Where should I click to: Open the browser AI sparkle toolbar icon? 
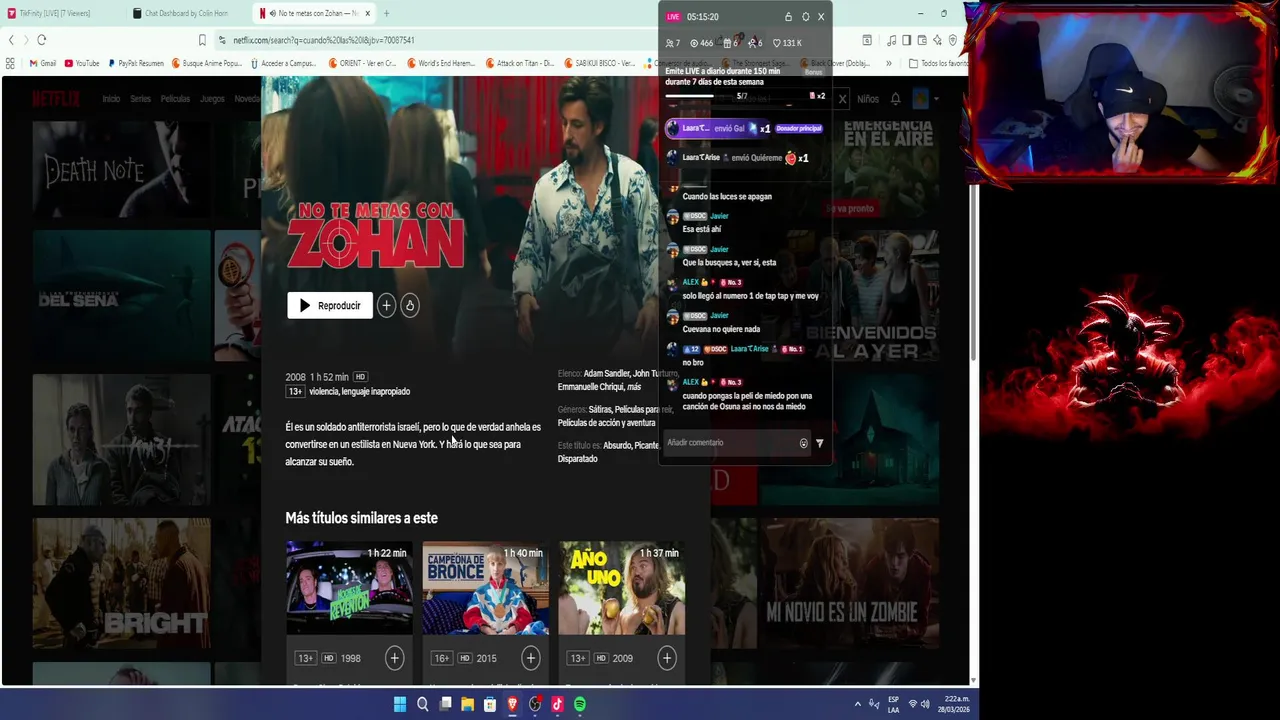(937, 40)
